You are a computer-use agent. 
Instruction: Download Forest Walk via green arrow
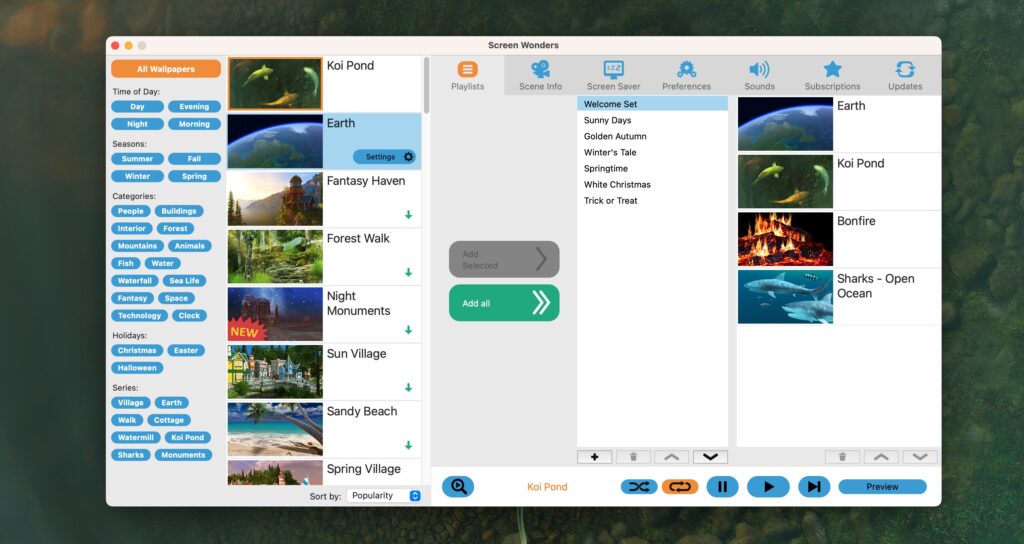[x=408, y=272]
